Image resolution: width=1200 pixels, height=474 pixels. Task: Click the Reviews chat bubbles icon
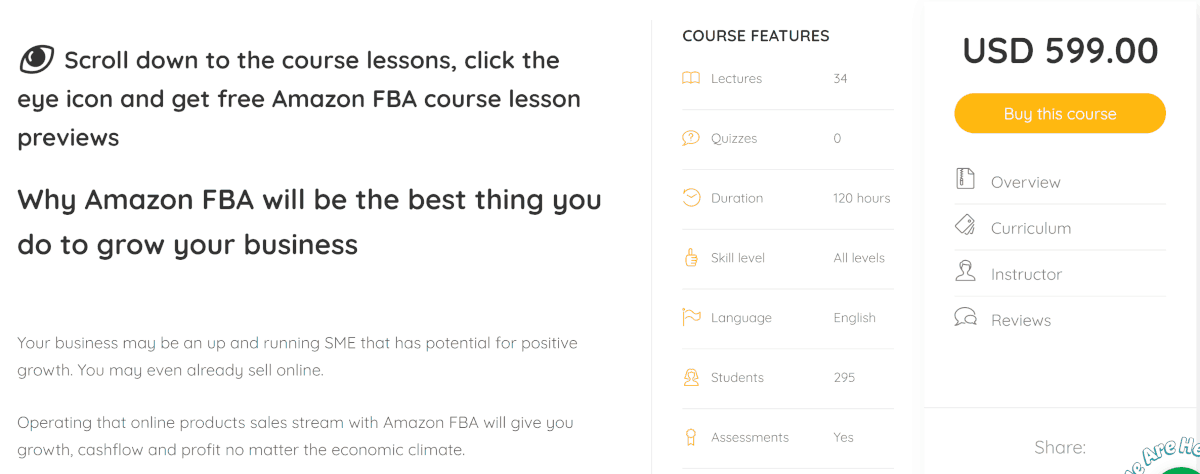tap(965, 318)
